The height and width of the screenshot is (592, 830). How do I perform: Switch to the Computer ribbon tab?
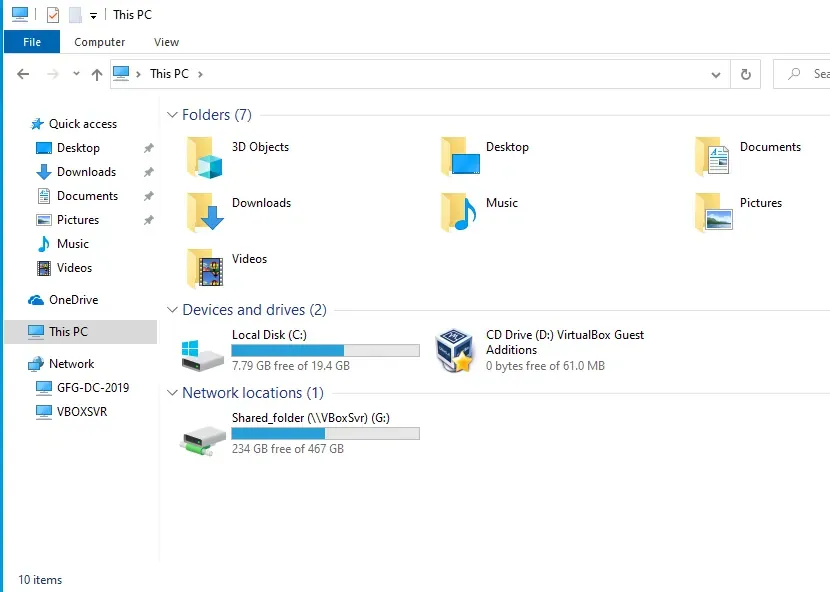pos(100,42)
